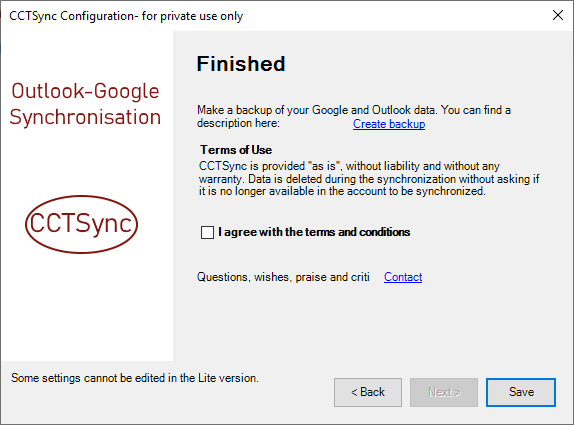Screen dimensions: 574x425
Task: Save the configuration
Action: [521, 392]
